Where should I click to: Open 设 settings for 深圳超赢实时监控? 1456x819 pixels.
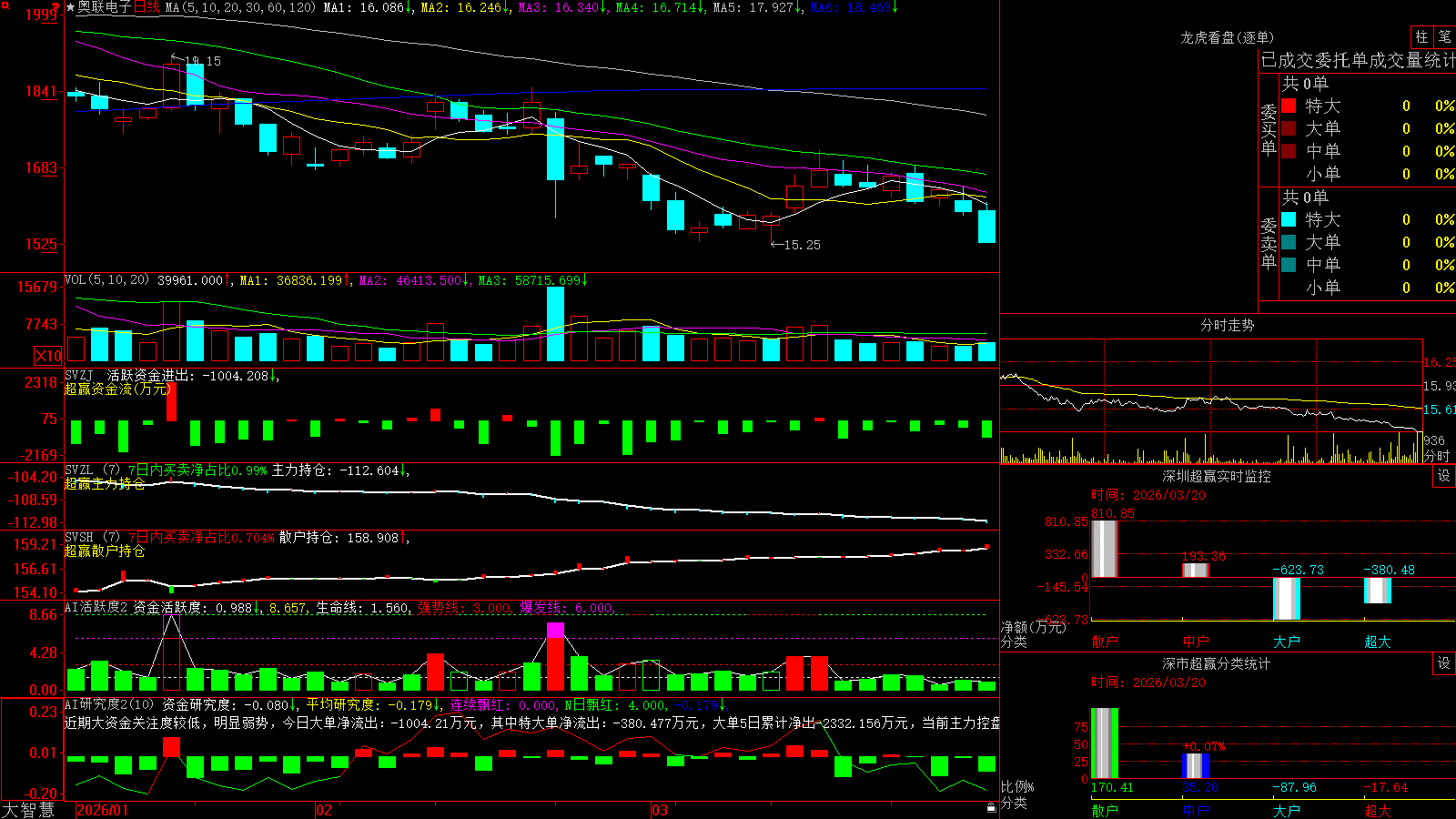pyautogui.click(x=1444, y=476)
